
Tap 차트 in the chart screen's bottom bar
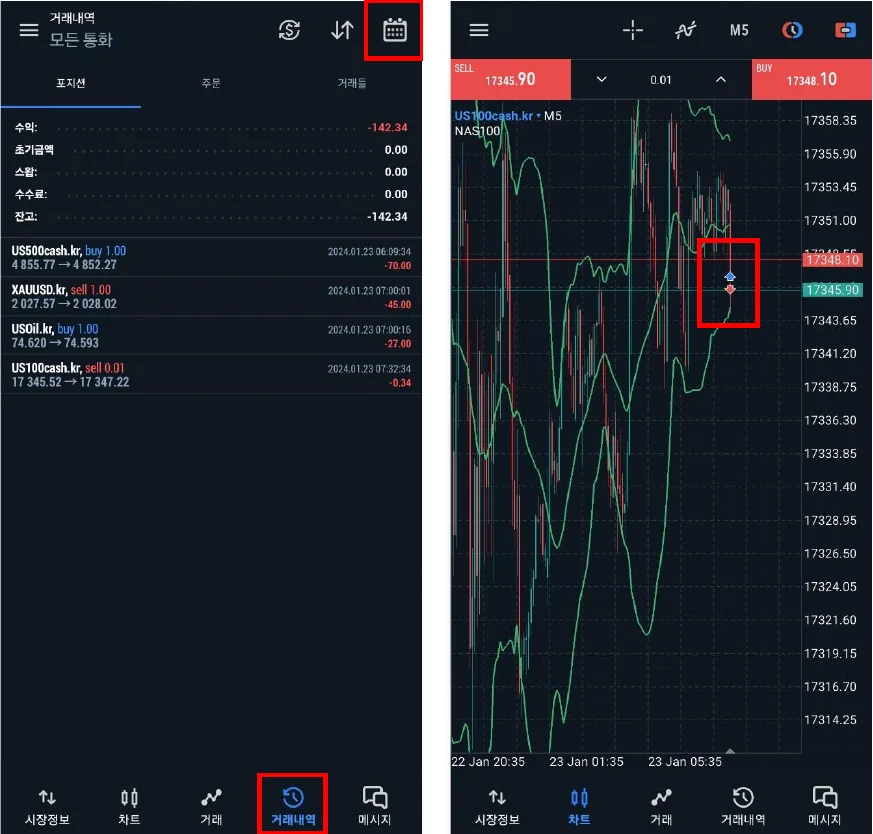pos(579,807)
